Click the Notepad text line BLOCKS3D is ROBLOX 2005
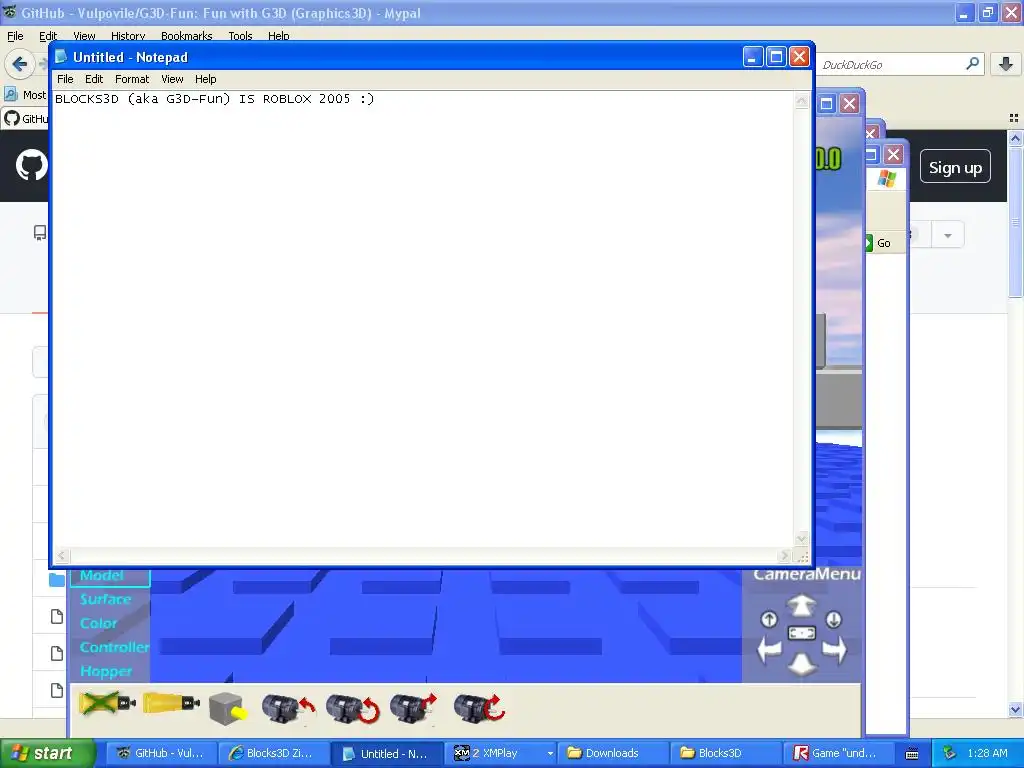1024x768 pixels. [x=215, y=99]
